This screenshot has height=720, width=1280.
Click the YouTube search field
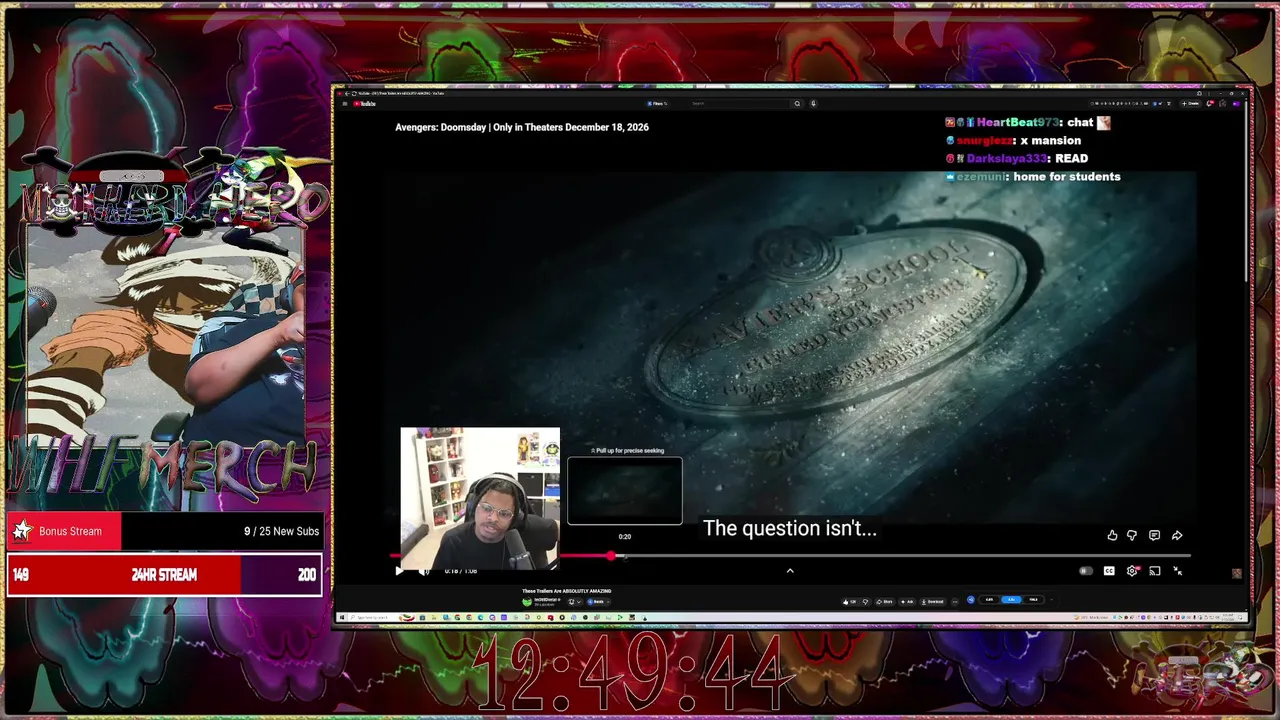pyautogui.click(x=738, y=103)
